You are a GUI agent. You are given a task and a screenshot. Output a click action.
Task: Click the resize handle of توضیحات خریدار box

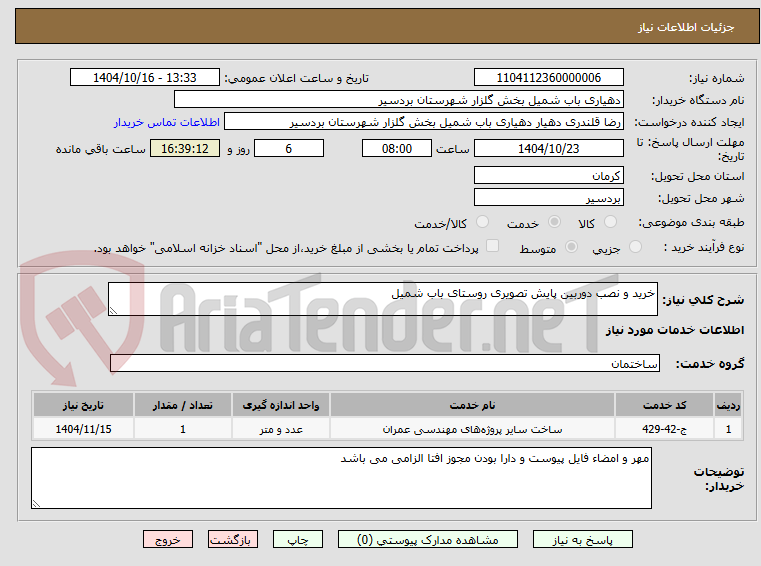coord(36,503)
